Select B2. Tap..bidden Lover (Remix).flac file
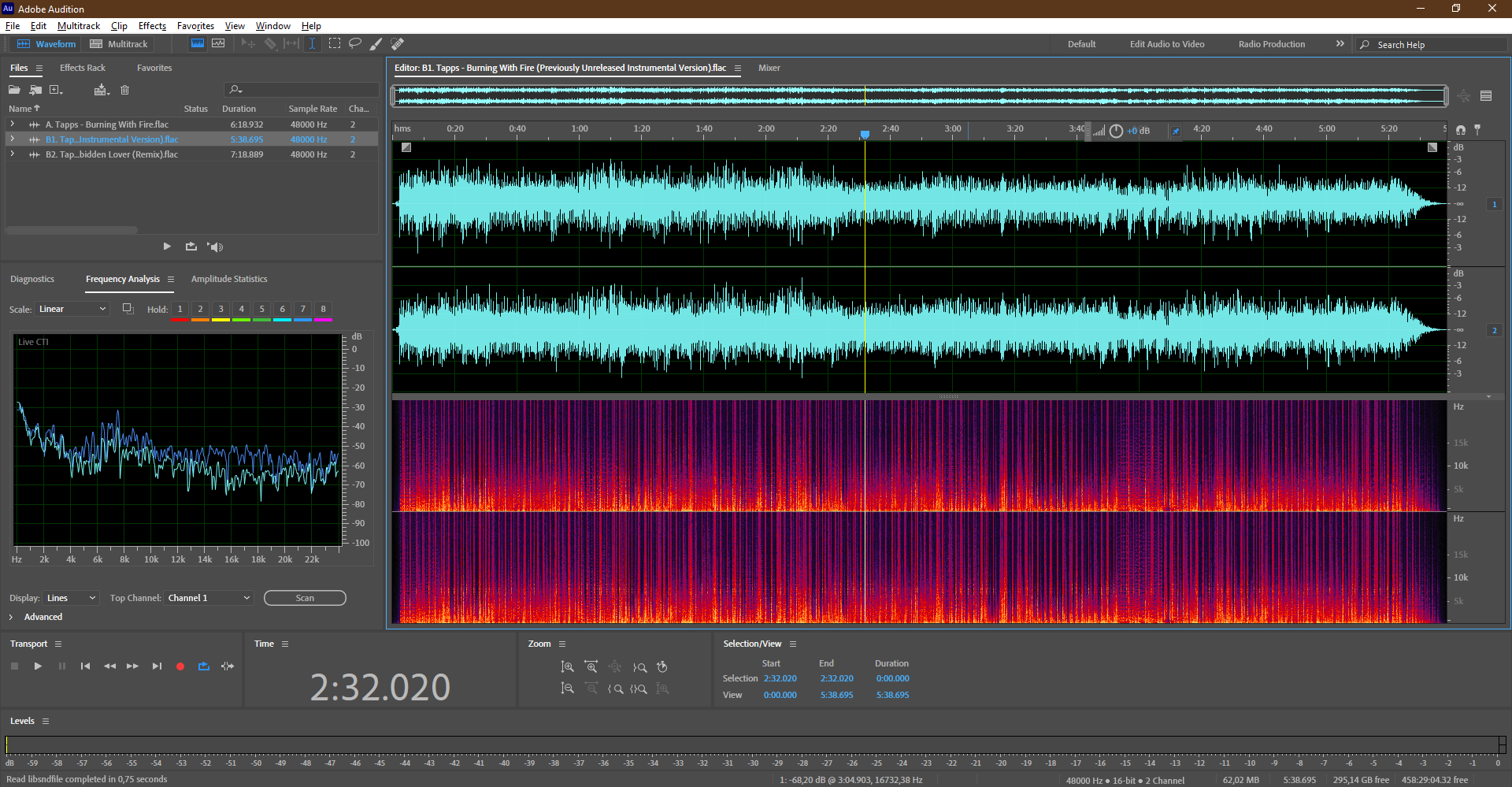Screen dimensions: 1512x787 point(112,154)
